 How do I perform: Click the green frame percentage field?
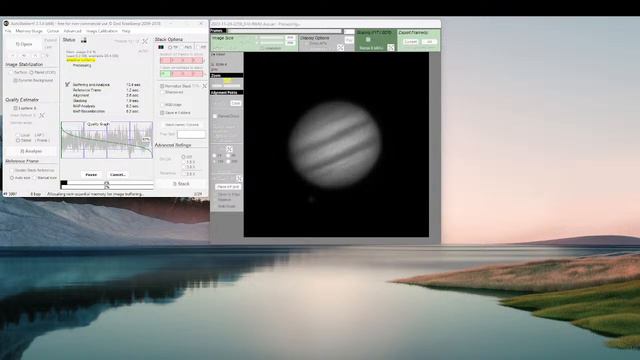click(x=165, y=74)
